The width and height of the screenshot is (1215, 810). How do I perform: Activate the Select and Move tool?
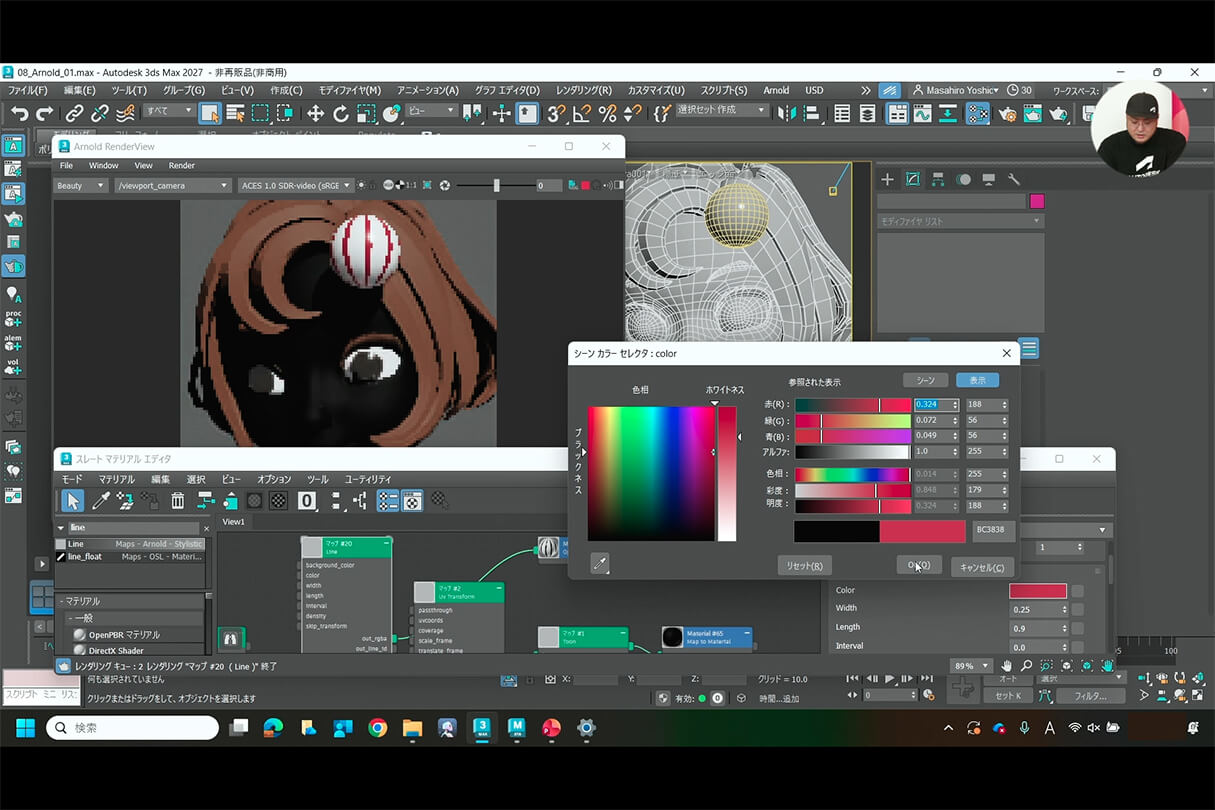tap(315, 114)
